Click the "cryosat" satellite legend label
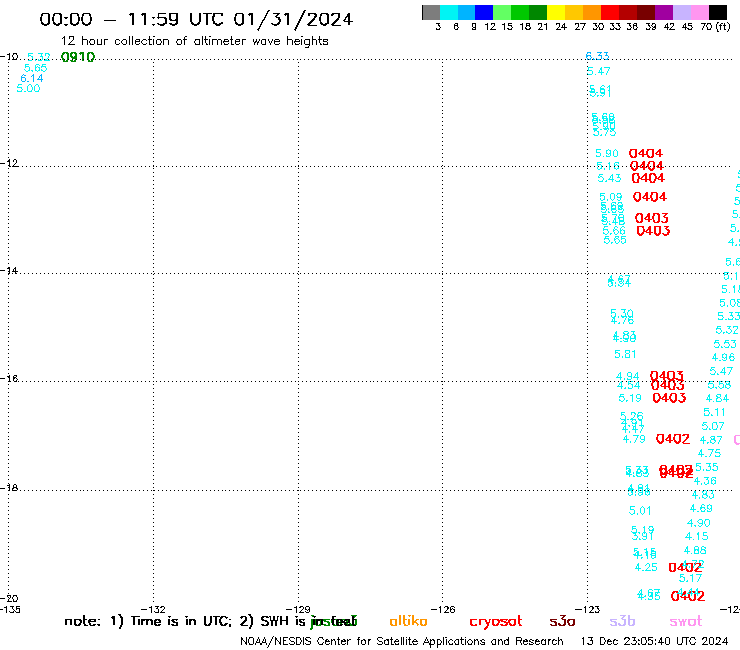Screen dimensions: 740x650 point(496,622)
